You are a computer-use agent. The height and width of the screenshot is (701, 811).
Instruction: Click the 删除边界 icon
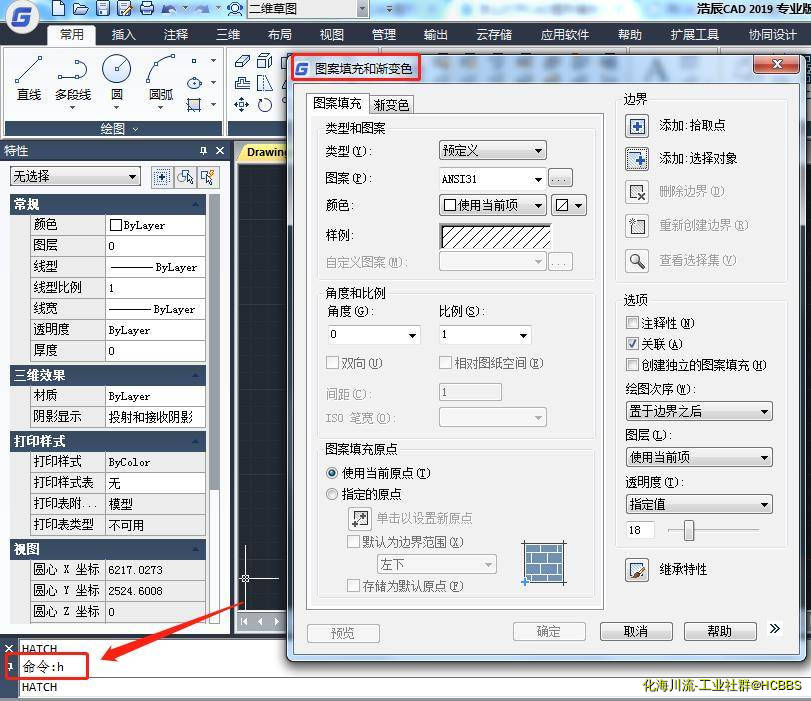pos(637,192)
